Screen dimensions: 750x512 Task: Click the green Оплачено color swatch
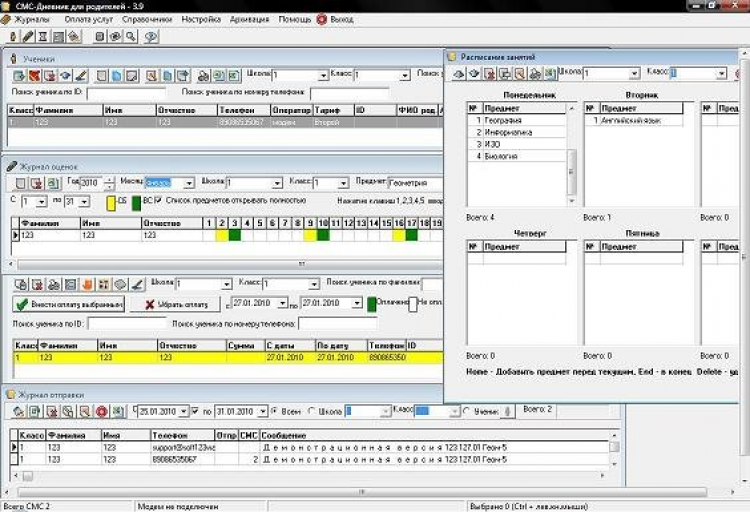[372, 304]
